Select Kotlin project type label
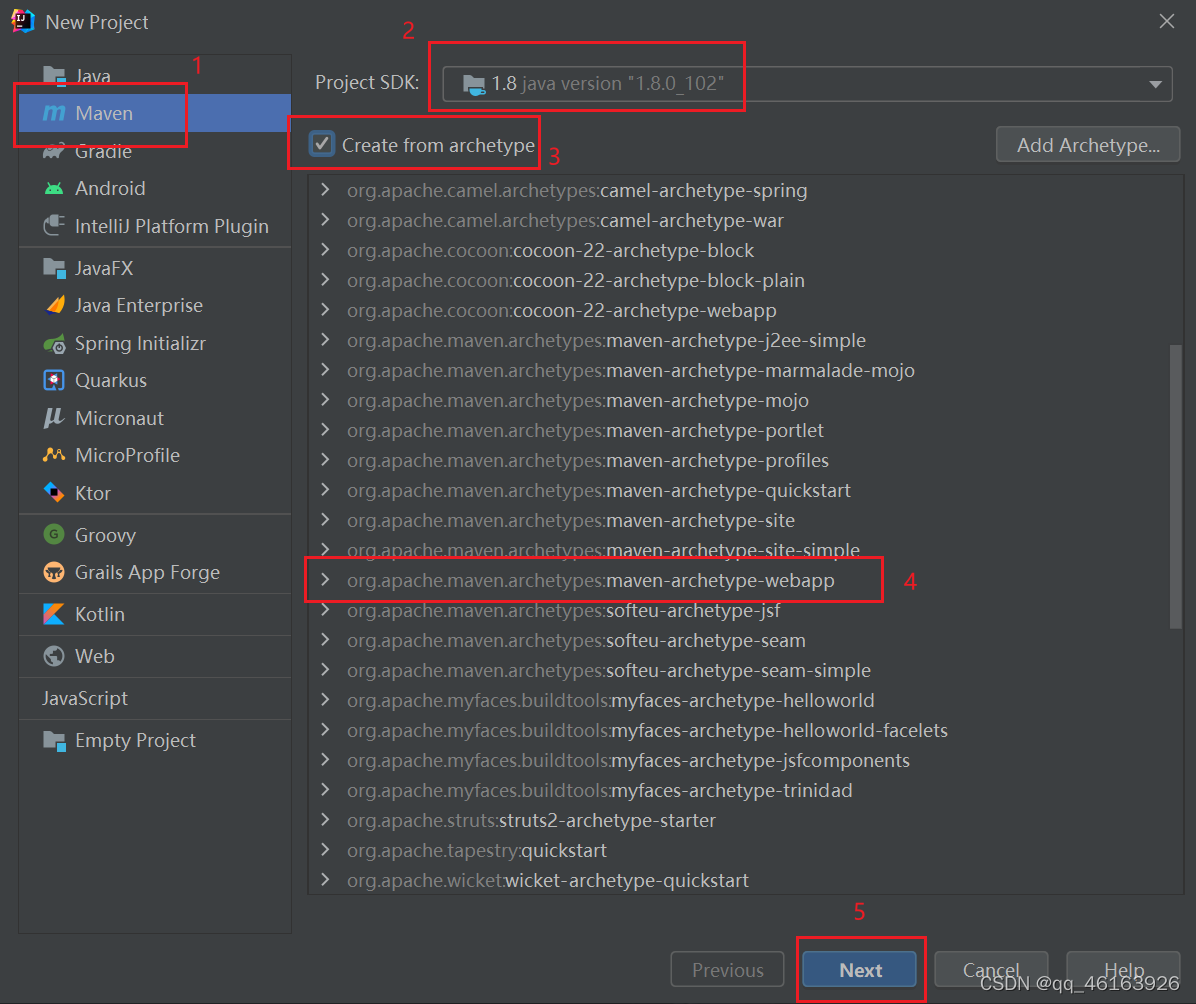This screenshot has width=1196, height=1004. pos(99,614)
